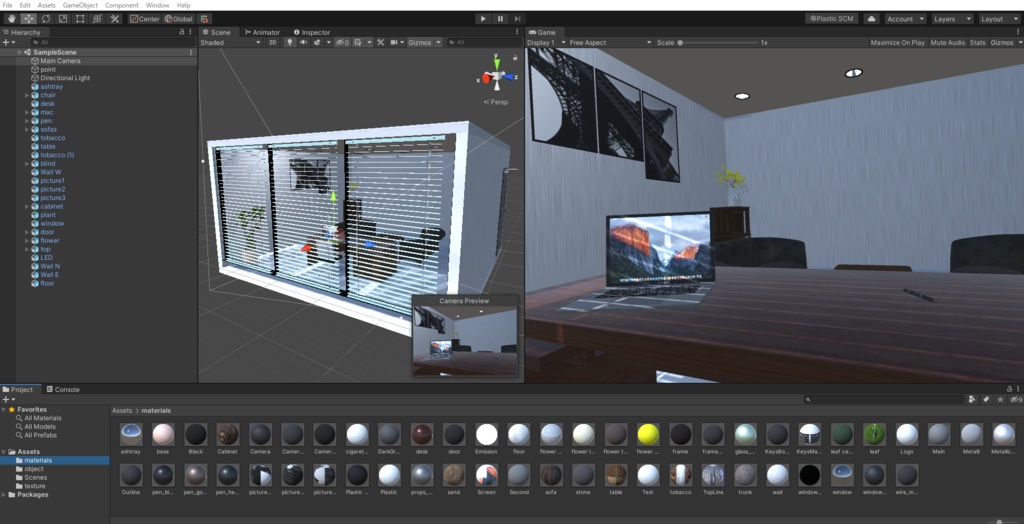
Task: Click Search by Type icon in Project
Action: click(972, 399)
